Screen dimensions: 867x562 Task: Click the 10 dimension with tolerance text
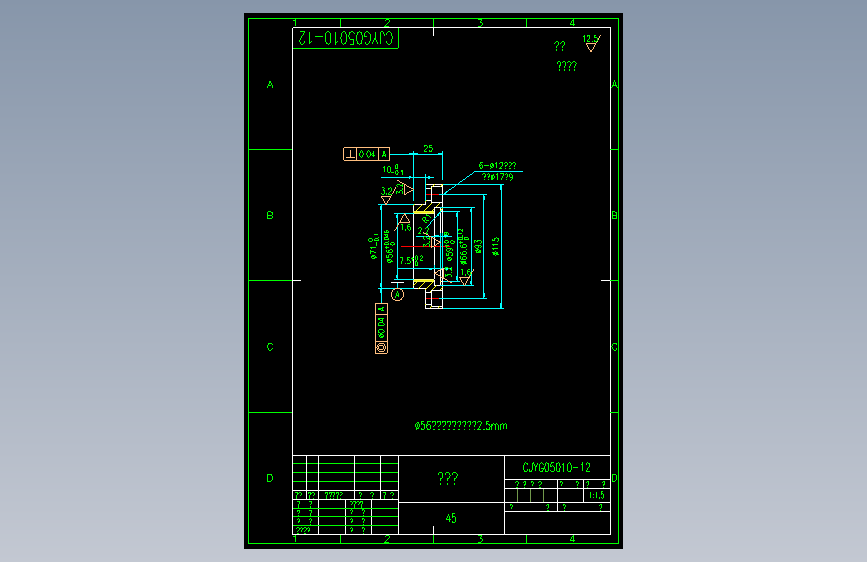[x=393, y=170]
